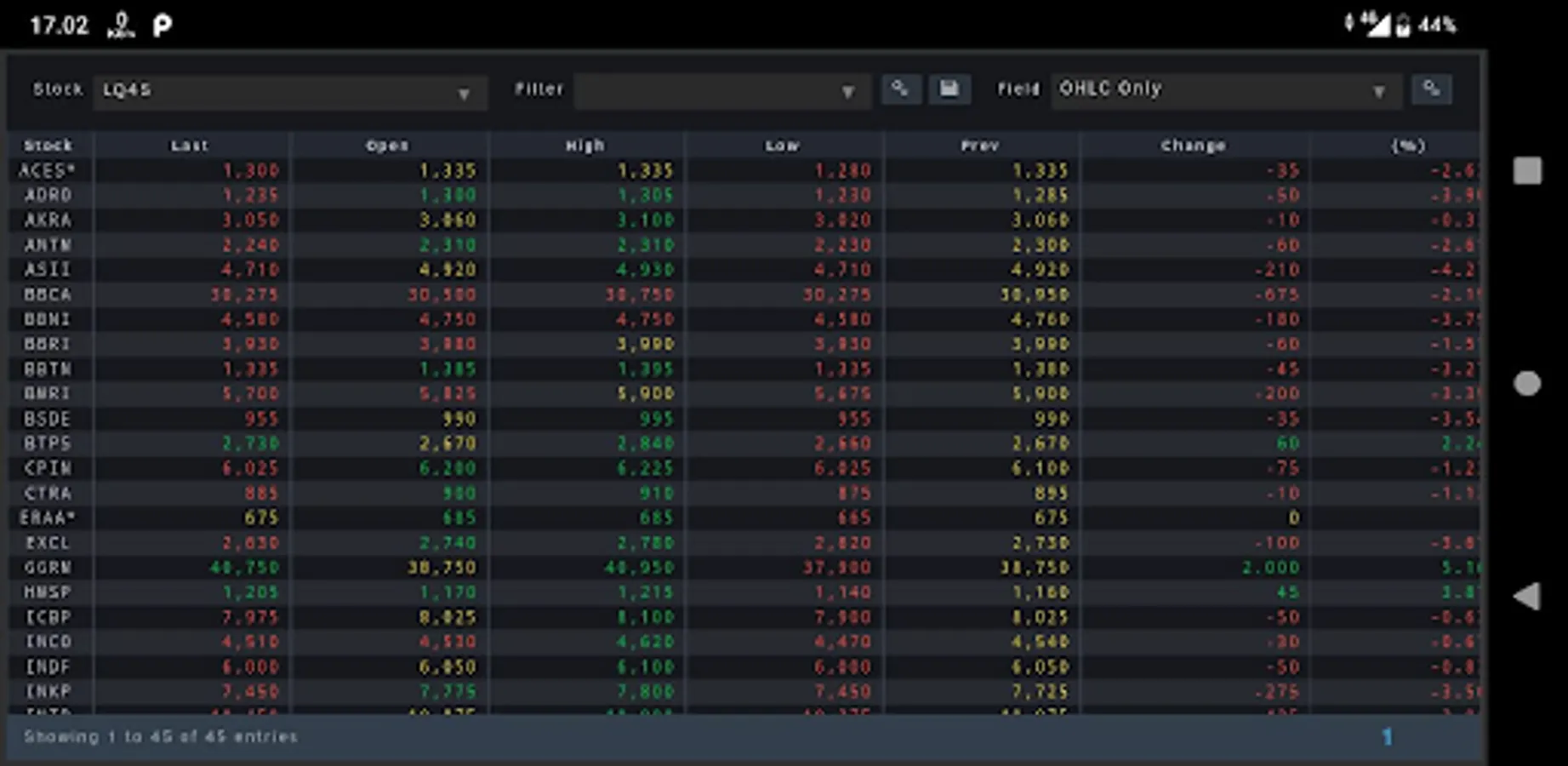The width and height of the screenshot is (1568, 766).
Task: Tap the P parking icon in status bar
Action: point(162,26)
